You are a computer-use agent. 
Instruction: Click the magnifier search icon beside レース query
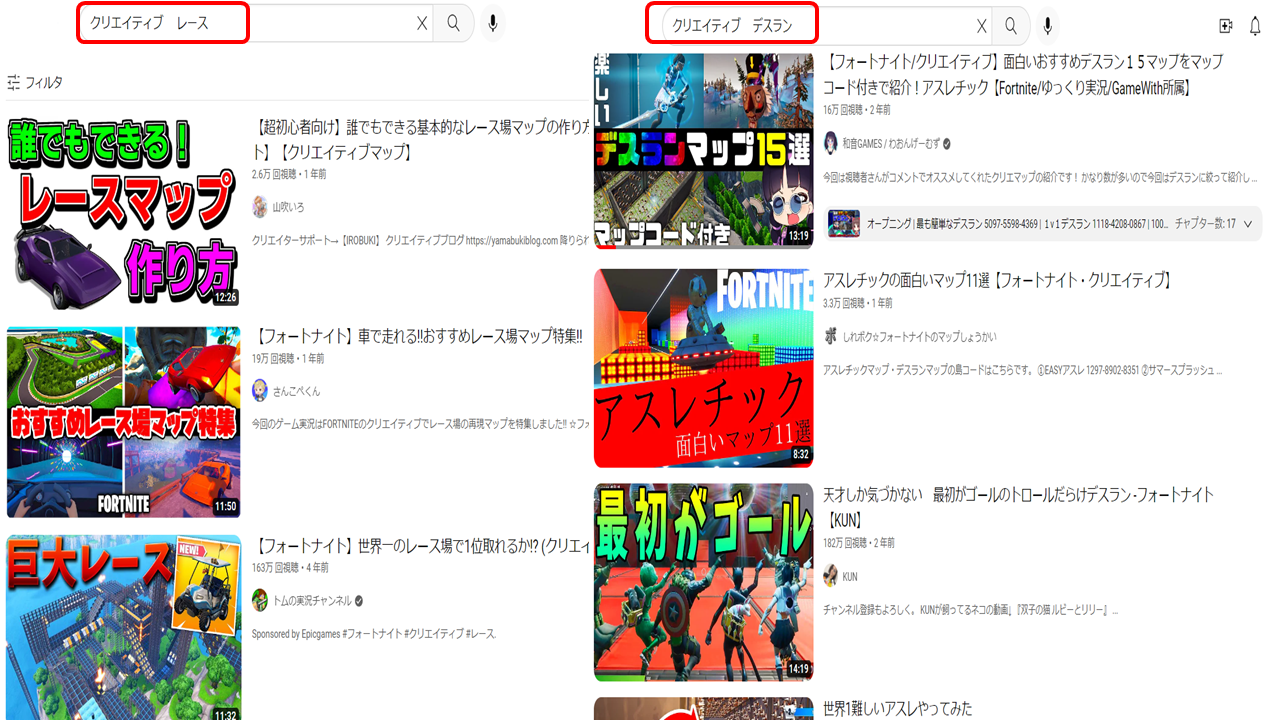pyautogui.click(x=453, y=25)
